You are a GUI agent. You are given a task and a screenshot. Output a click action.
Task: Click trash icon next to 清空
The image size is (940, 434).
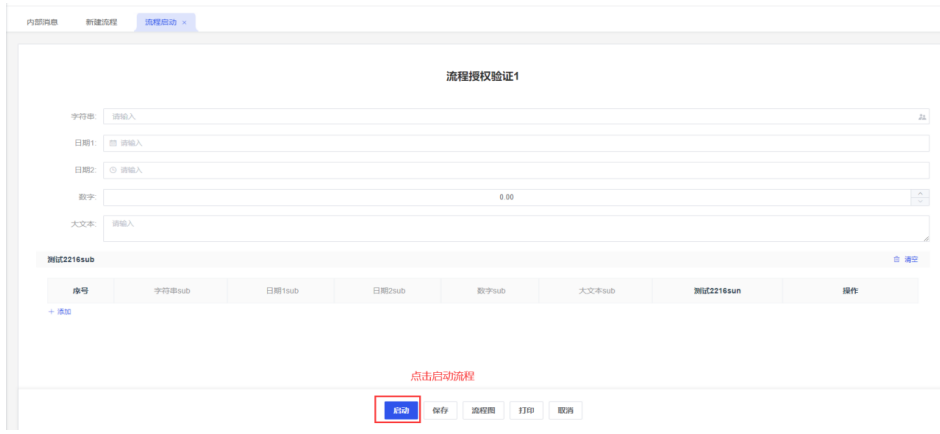tap(897, 260)
